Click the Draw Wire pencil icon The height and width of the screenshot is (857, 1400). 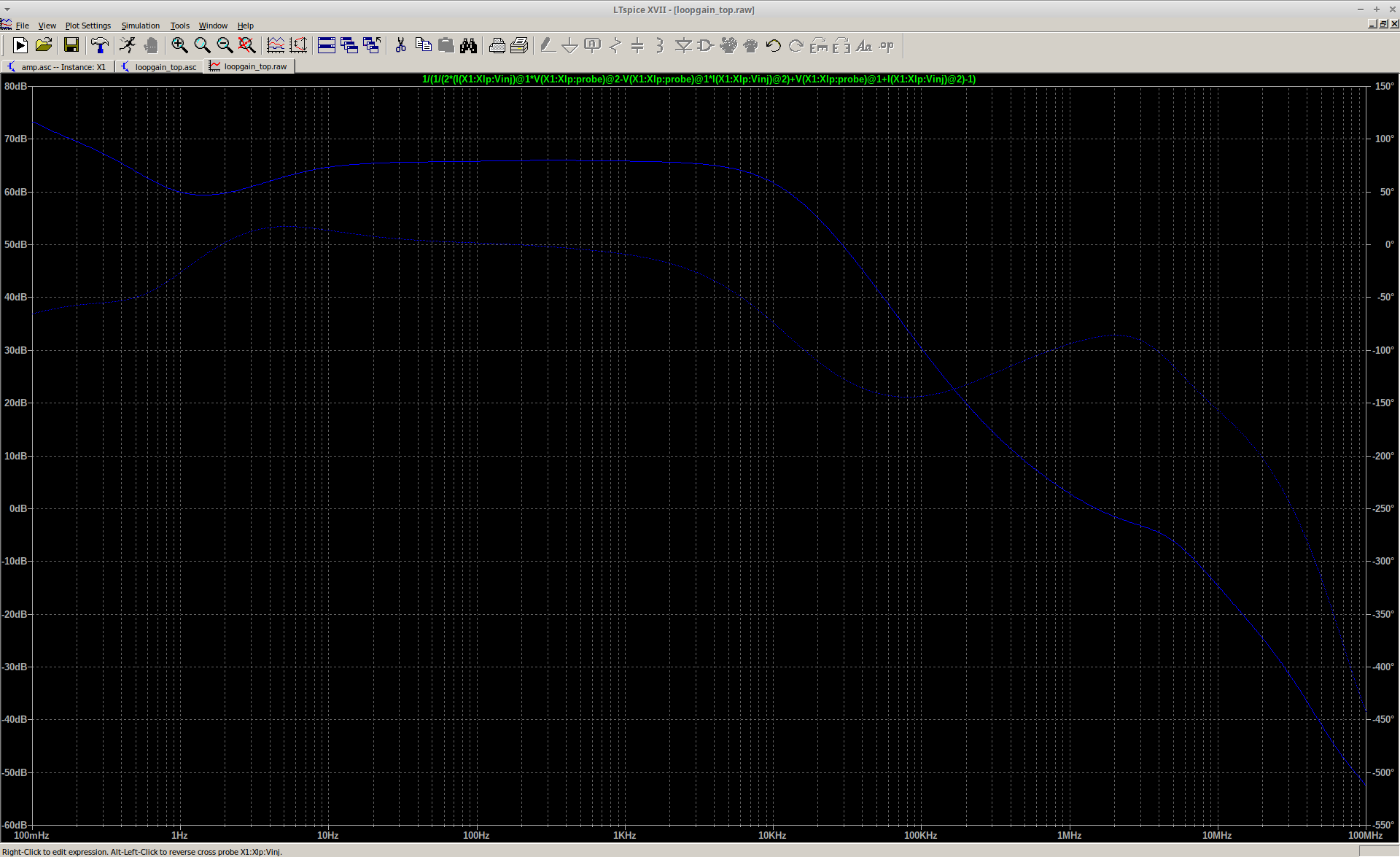tap(548, 46)
